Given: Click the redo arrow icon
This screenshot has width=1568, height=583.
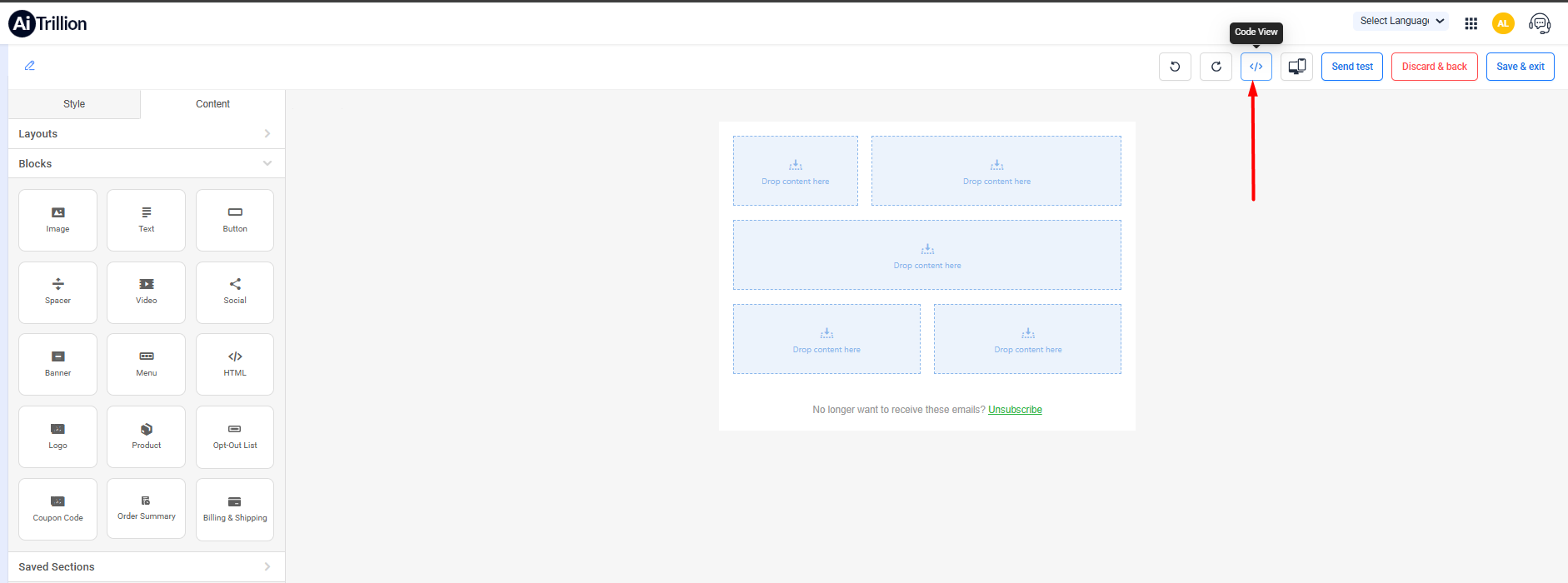Looking at the screenshot, I should click(1216, 67).
